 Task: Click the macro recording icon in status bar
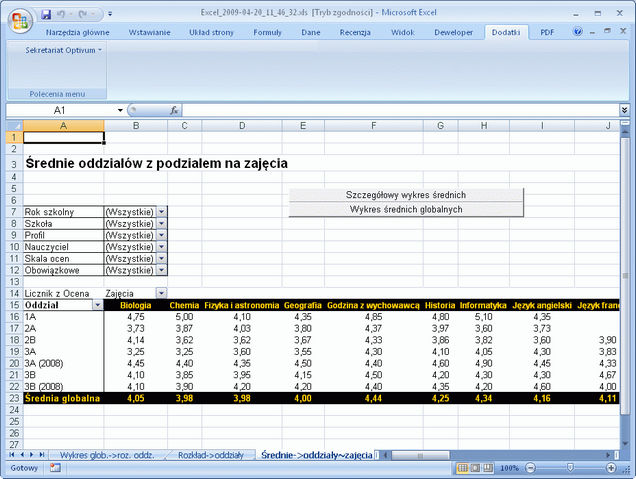point(55,468)
